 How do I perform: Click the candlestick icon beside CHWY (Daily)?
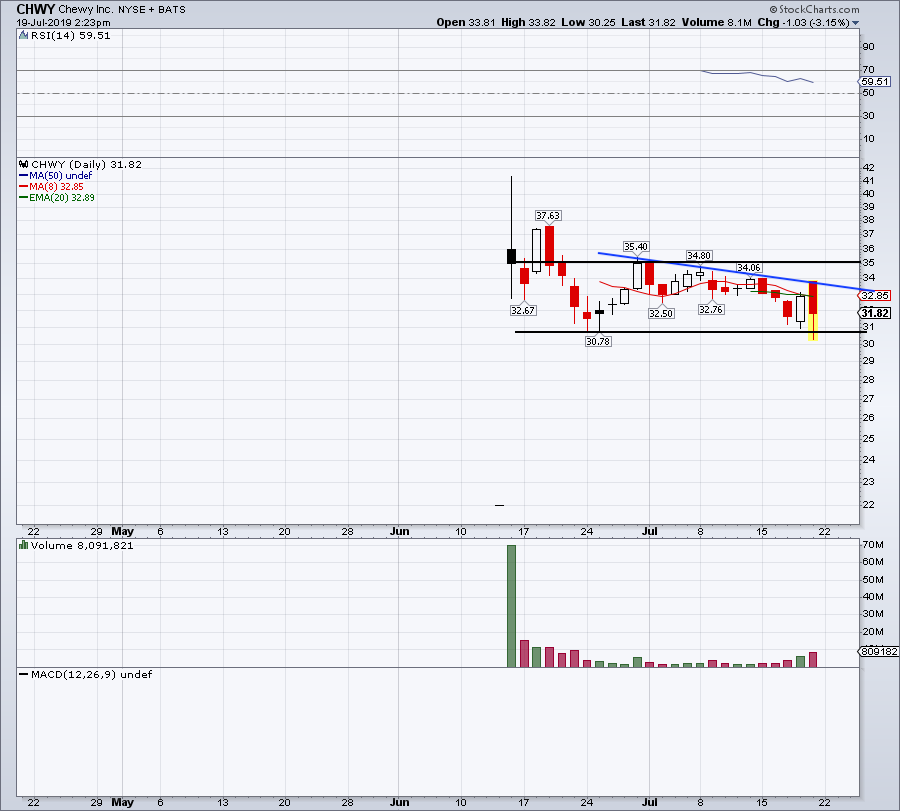tap(24, 164)
